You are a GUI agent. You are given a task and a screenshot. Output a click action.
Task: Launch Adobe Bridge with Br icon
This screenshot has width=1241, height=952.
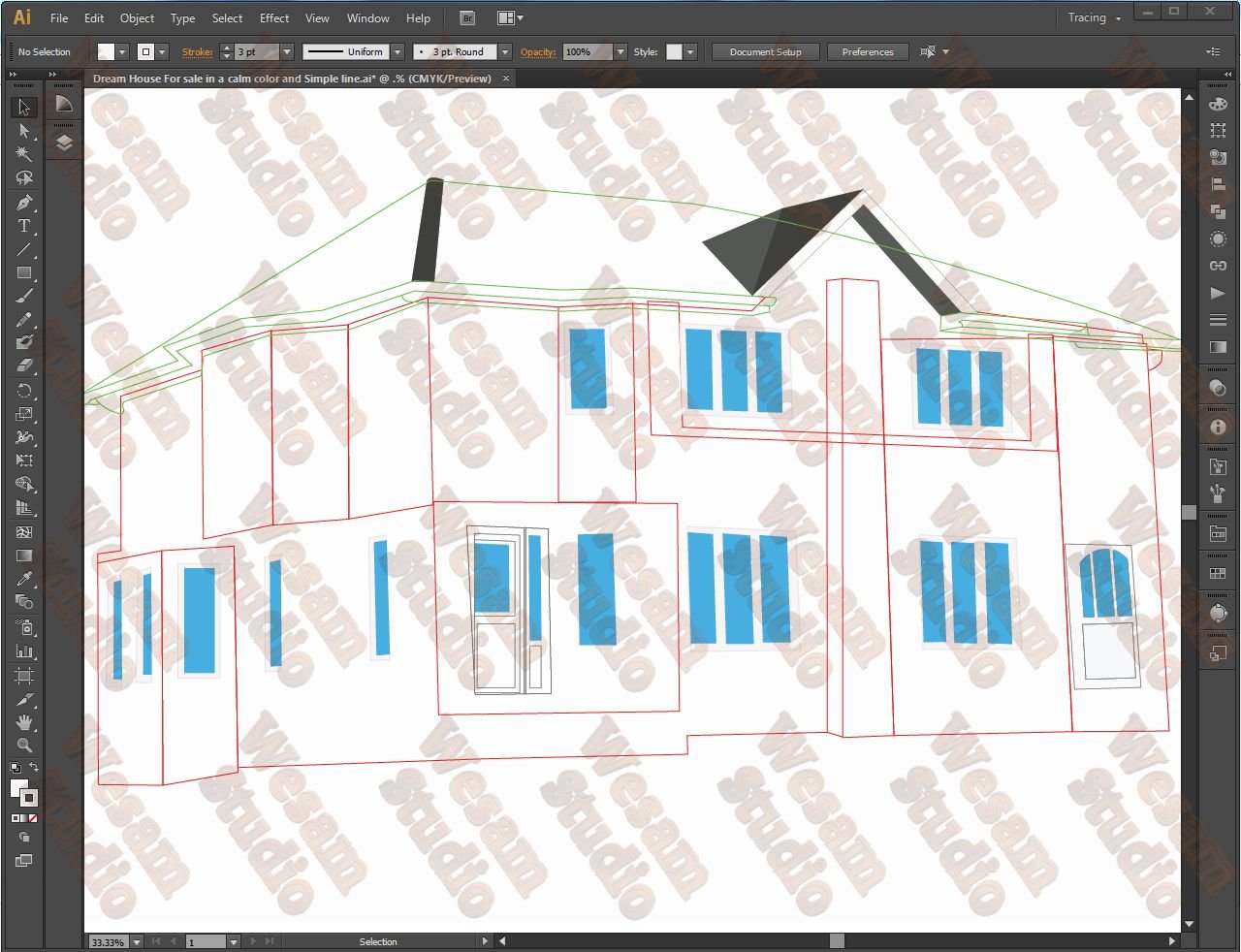[x=467, y=17]
